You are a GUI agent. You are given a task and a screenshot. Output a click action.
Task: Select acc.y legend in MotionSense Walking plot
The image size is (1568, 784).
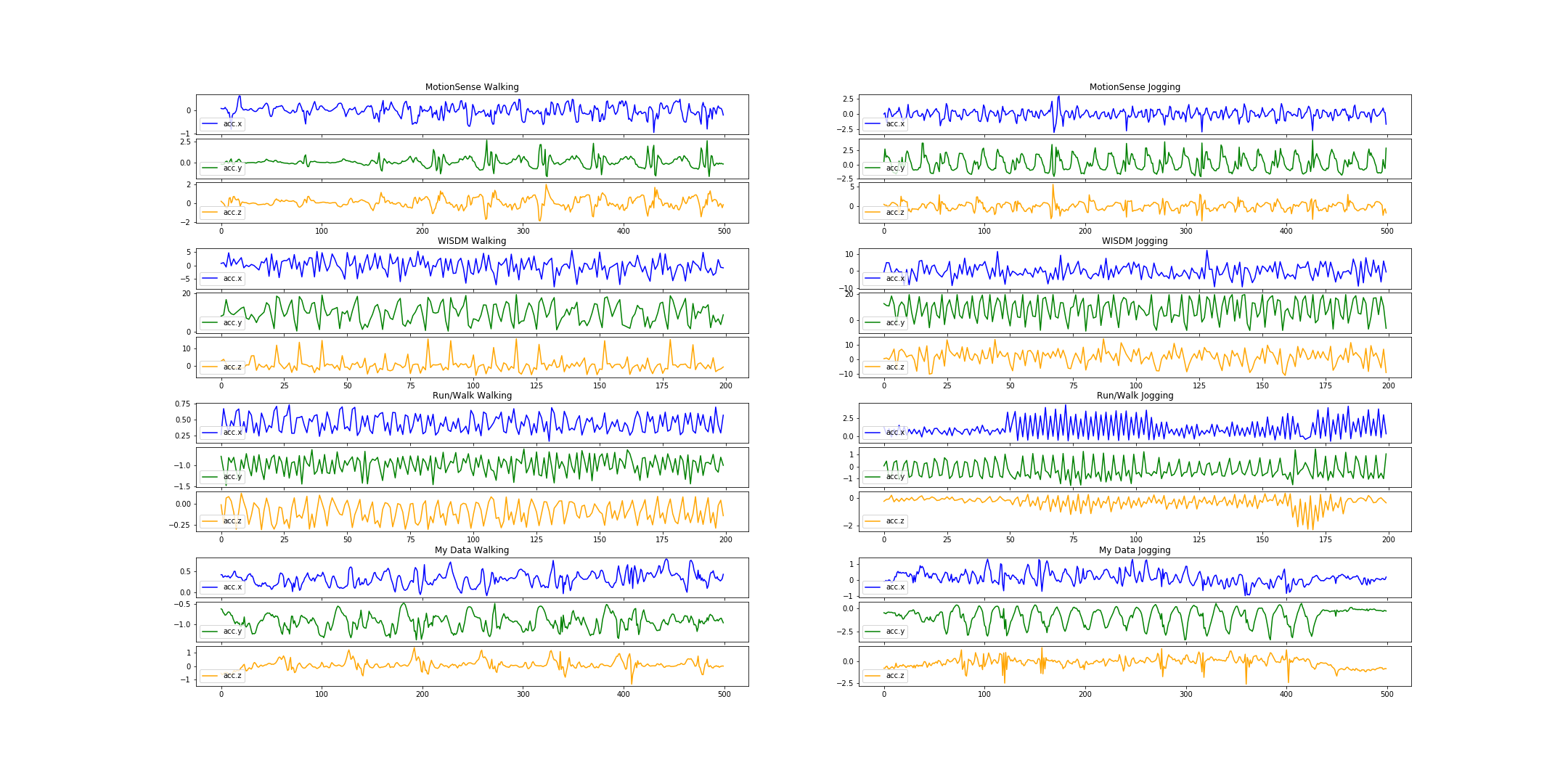click(x=222, y=168)
